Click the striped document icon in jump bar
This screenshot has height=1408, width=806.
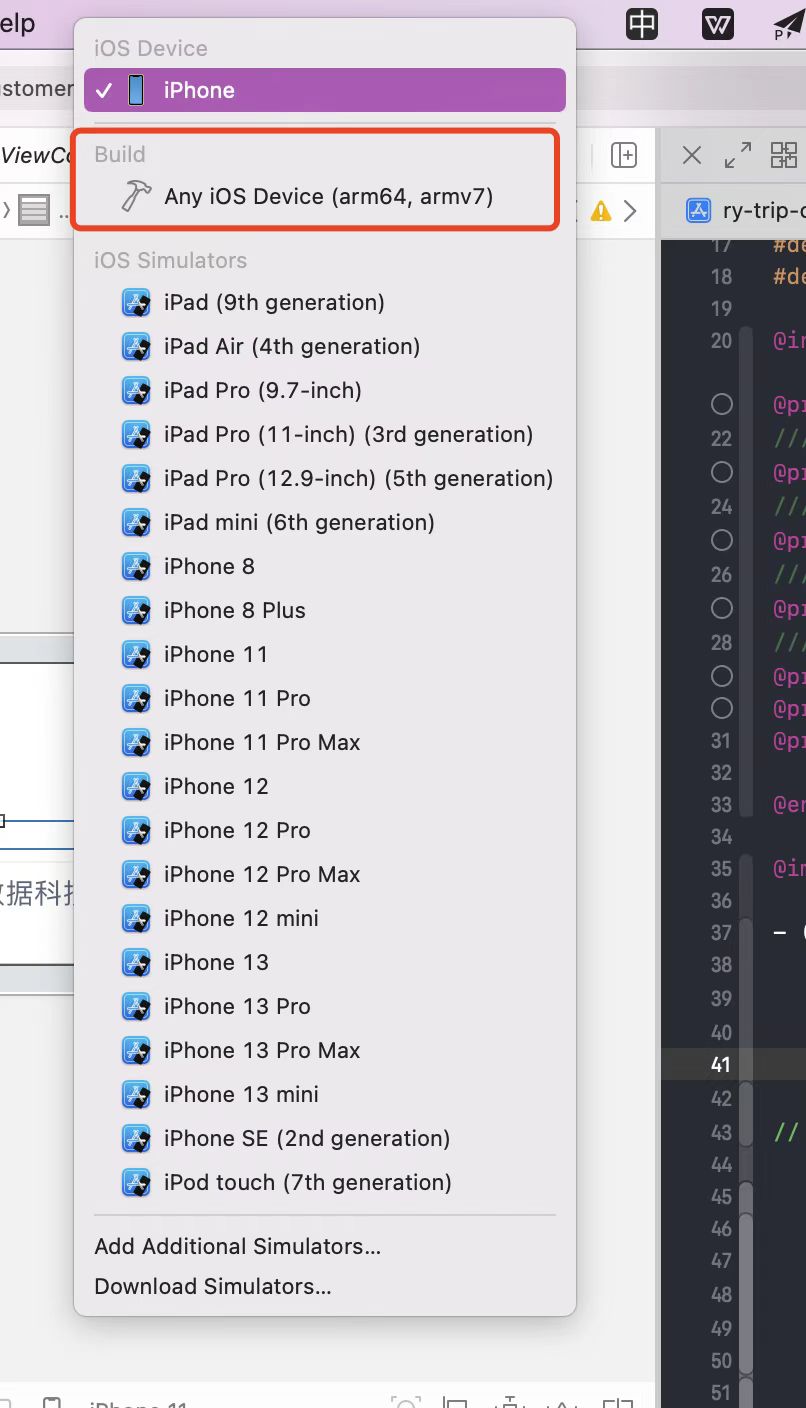[34, 211]
